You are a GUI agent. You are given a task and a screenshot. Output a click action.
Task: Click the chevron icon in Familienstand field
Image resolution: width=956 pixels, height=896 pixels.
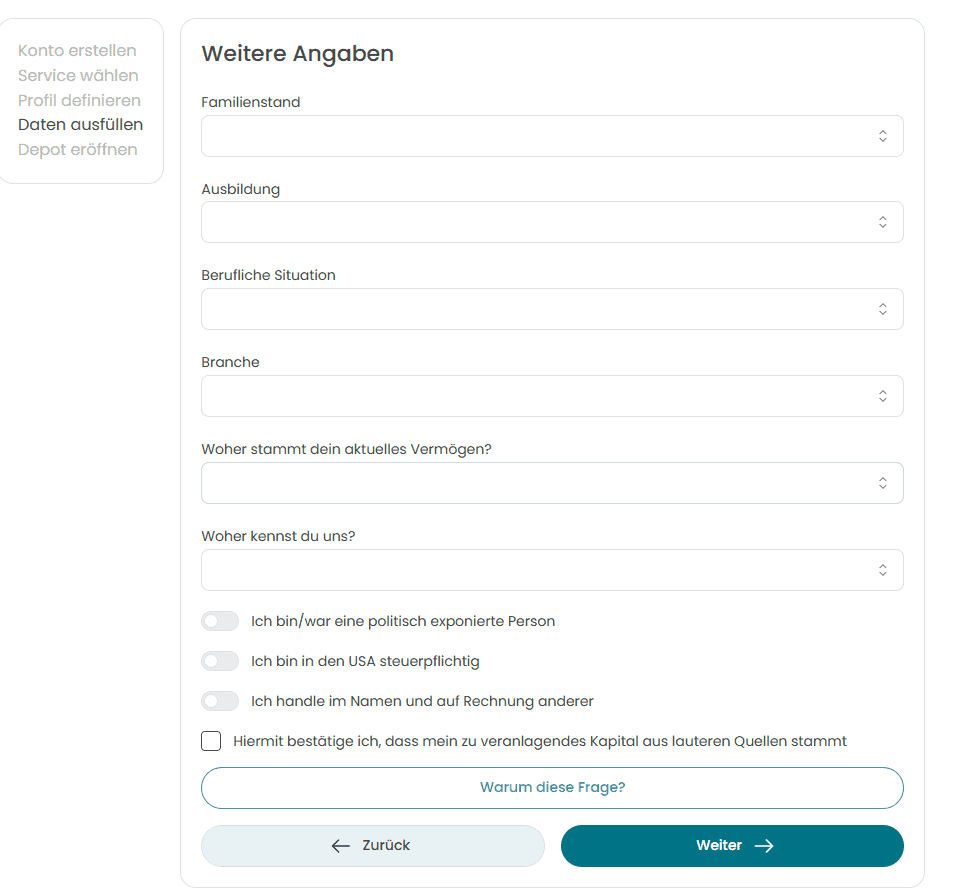(882, 136)
